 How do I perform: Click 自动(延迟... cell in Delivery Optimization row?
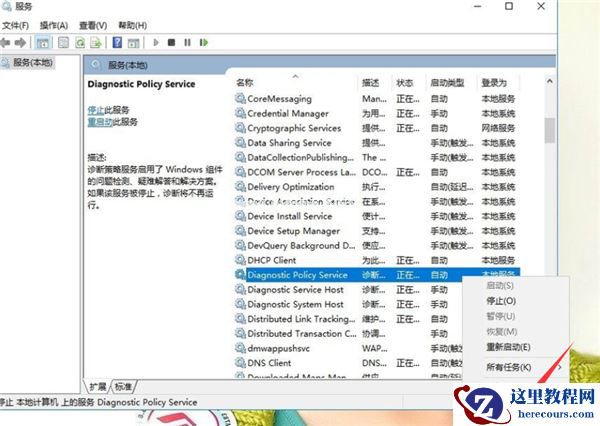pos(452,187)
